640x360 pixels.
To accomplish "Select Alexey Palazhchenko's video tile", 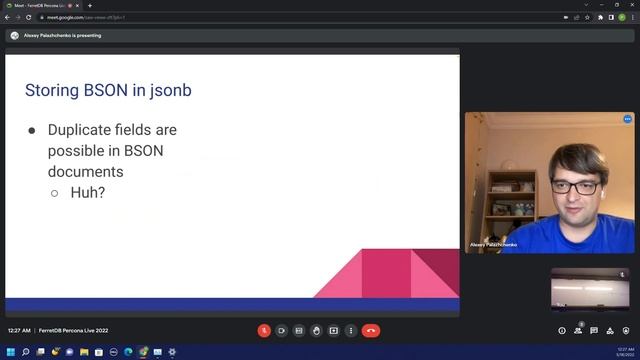I will click(x=549, y=182).
